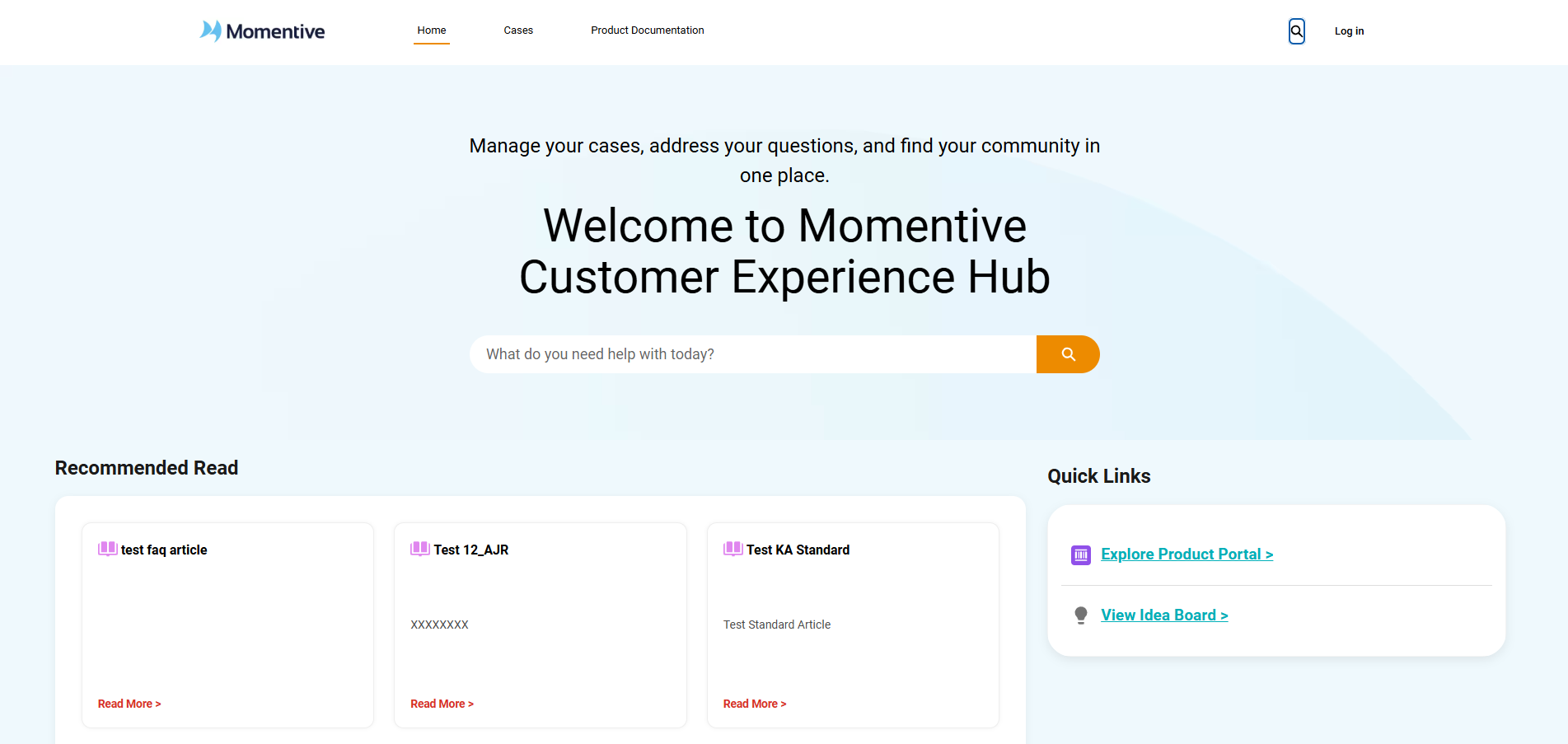Open the Test KA Standard article title
The width and height of the screenshot is (1568, 744).
(798, 550)
